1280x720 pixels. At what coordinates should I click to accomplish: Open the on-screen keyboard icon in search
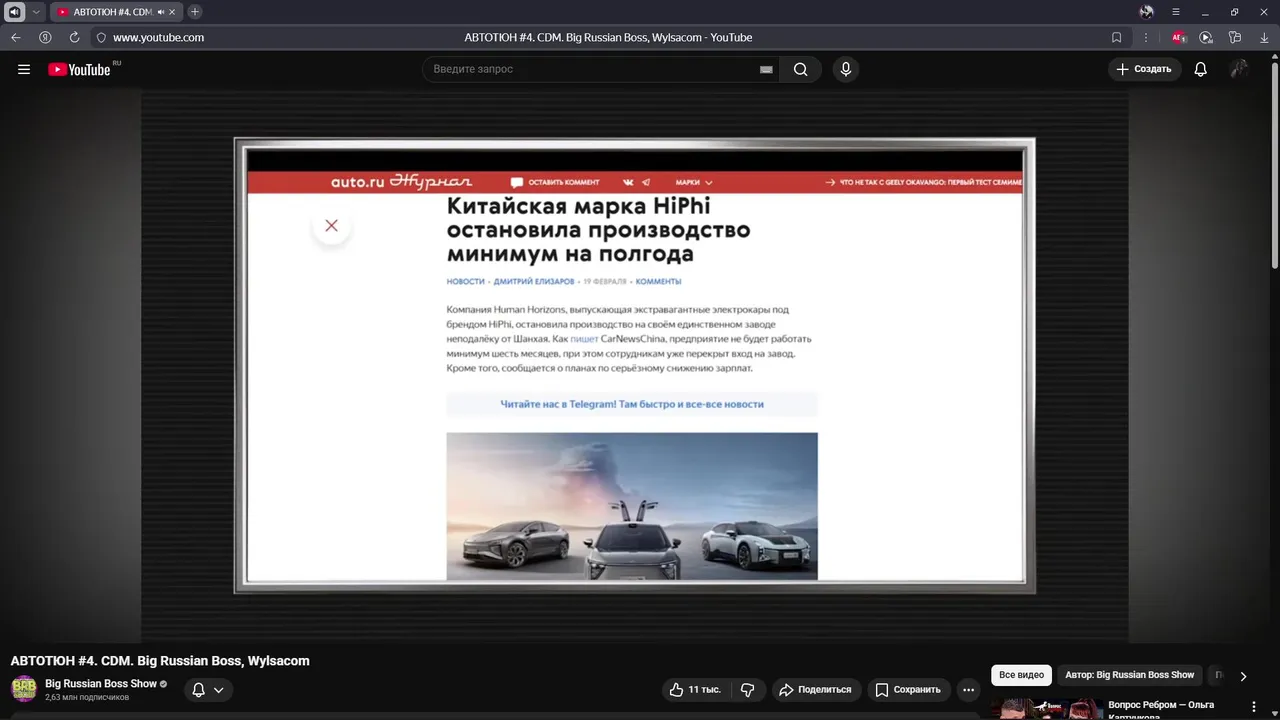766,69
